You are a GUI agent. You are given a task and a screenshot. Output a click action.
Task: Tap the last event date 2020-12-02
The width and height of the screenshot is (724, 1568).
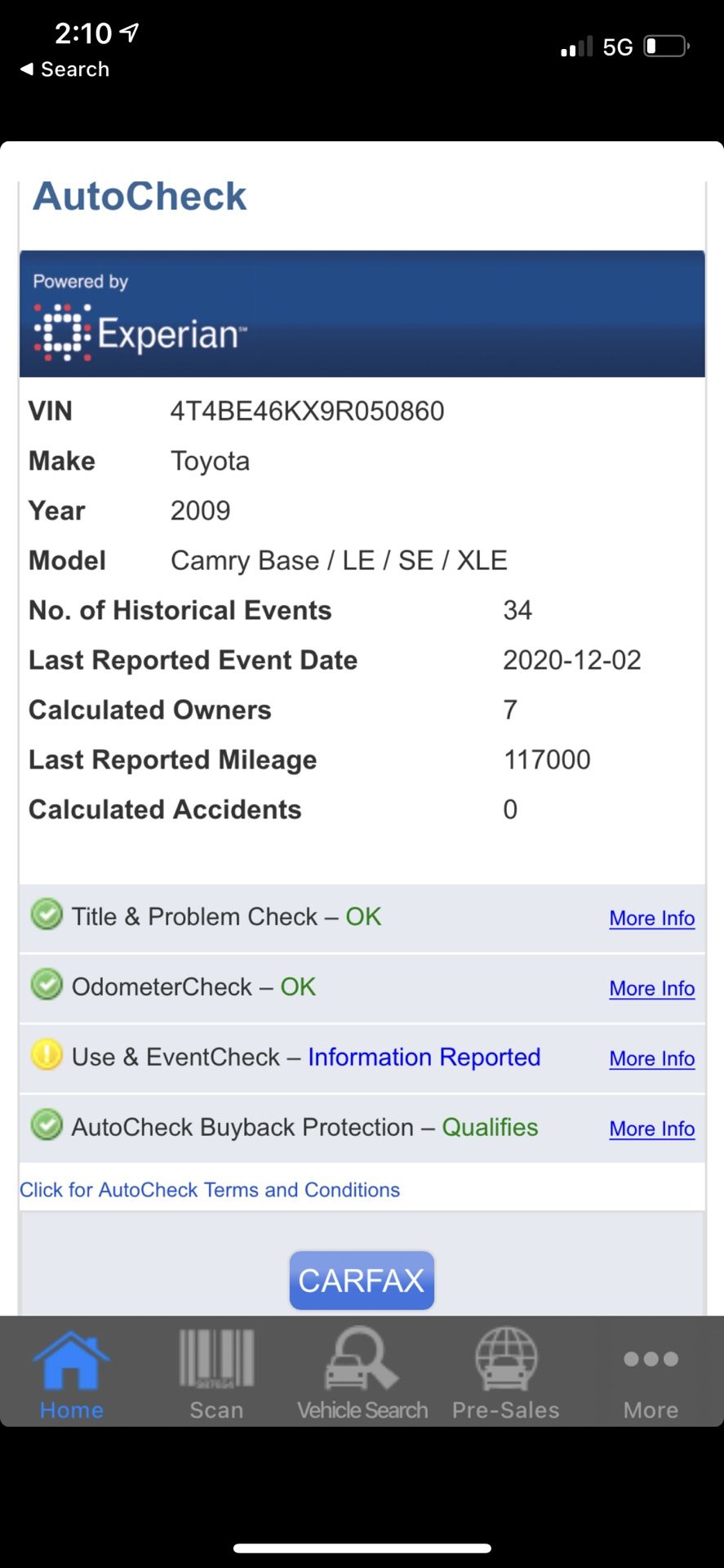[x=572, y=661]
